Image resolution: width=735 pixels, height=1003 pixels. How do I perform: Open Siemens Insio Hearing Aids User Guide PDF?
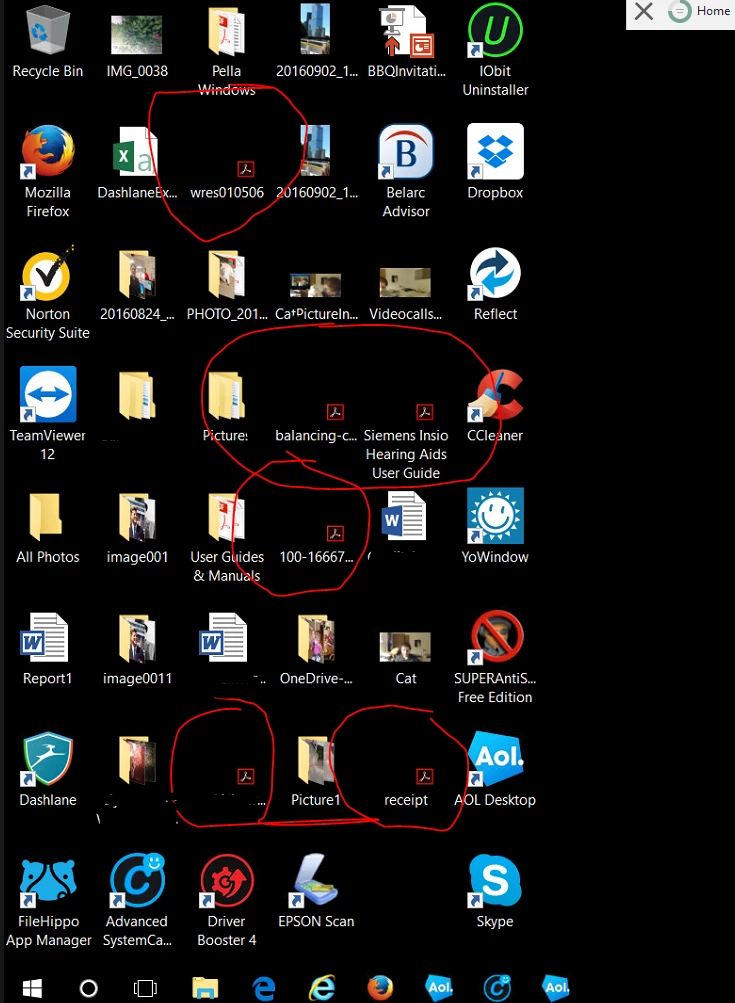(x=424, y=412)
